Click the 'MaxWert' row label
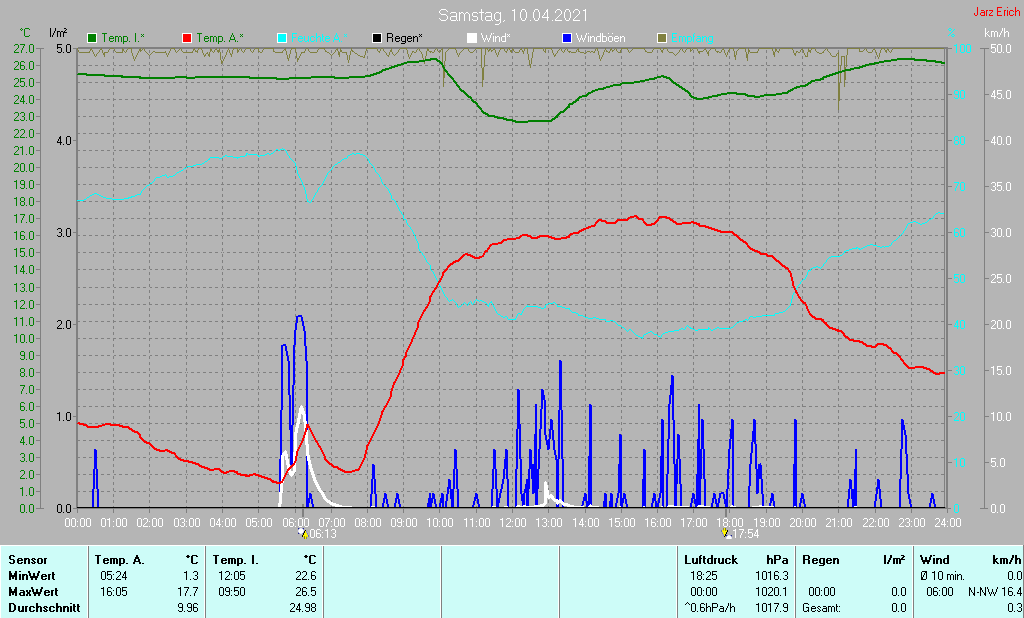 click(x=33, y=592)
